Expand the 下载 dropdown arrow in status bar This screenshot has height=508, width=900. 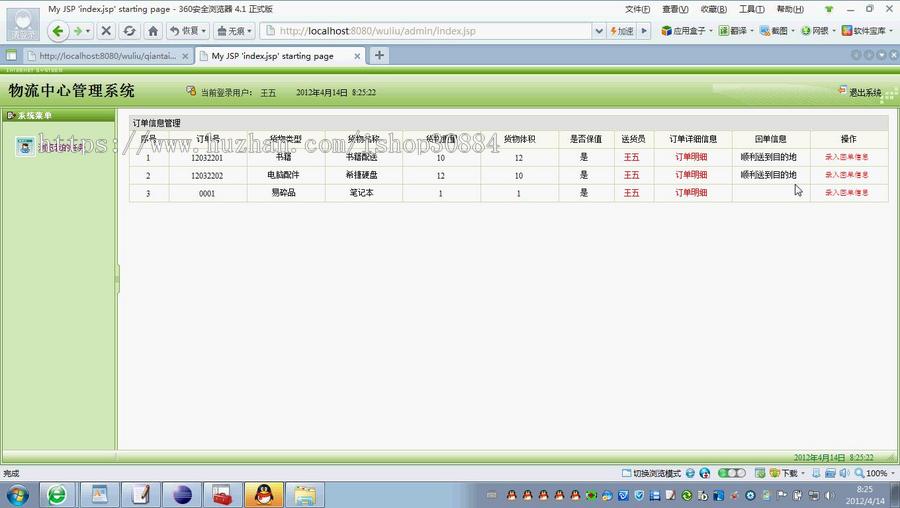tap(802, 473)
